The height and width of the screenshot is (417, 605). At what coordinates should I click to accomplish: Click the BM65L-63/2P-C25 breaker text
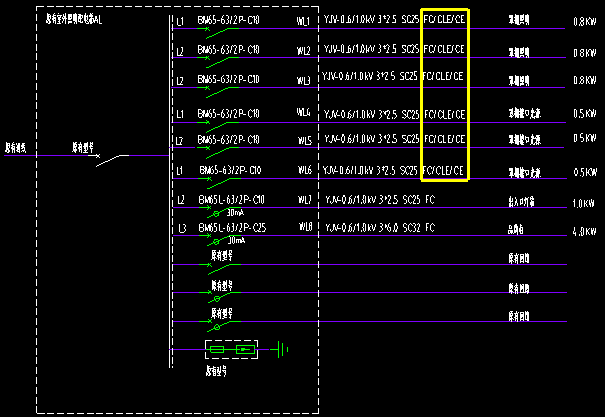pos(232,228)
